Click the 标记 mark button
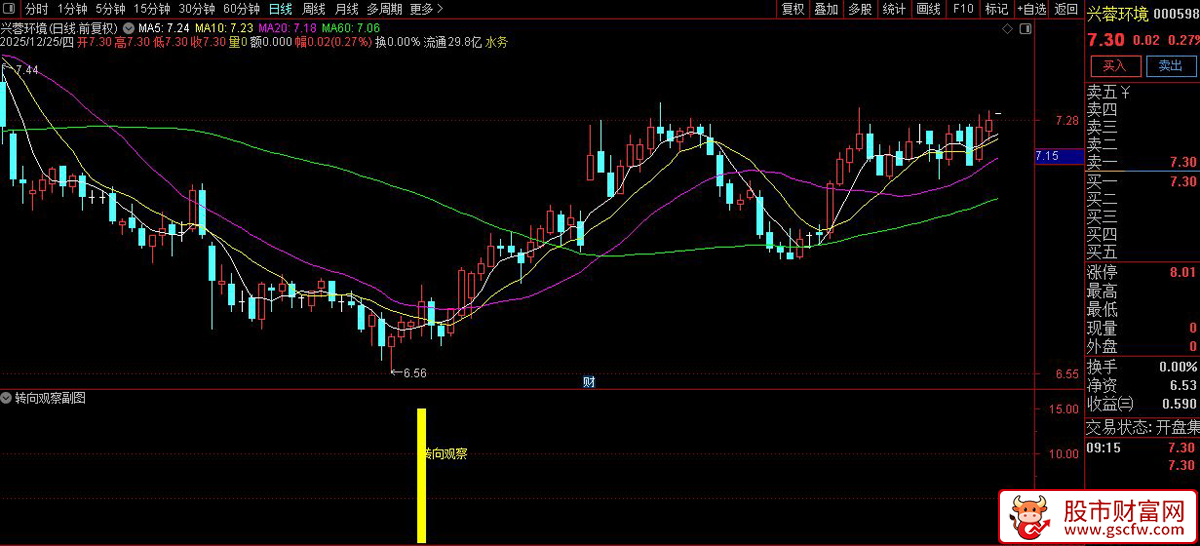This screenshot has width=1200, height=546. point(996,9)
